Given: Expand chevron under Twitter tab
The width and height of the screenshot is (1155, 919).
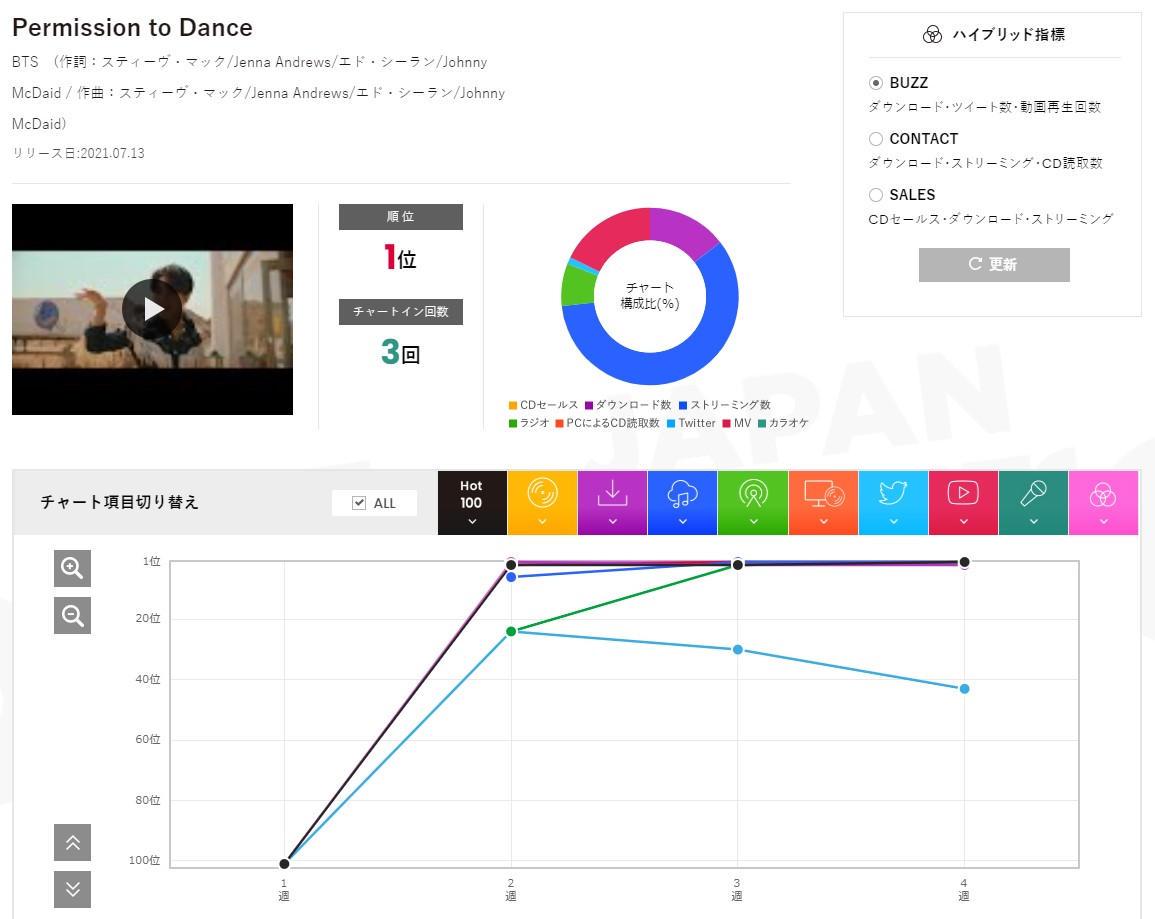Looking at the screenshot, I should 893,521.
